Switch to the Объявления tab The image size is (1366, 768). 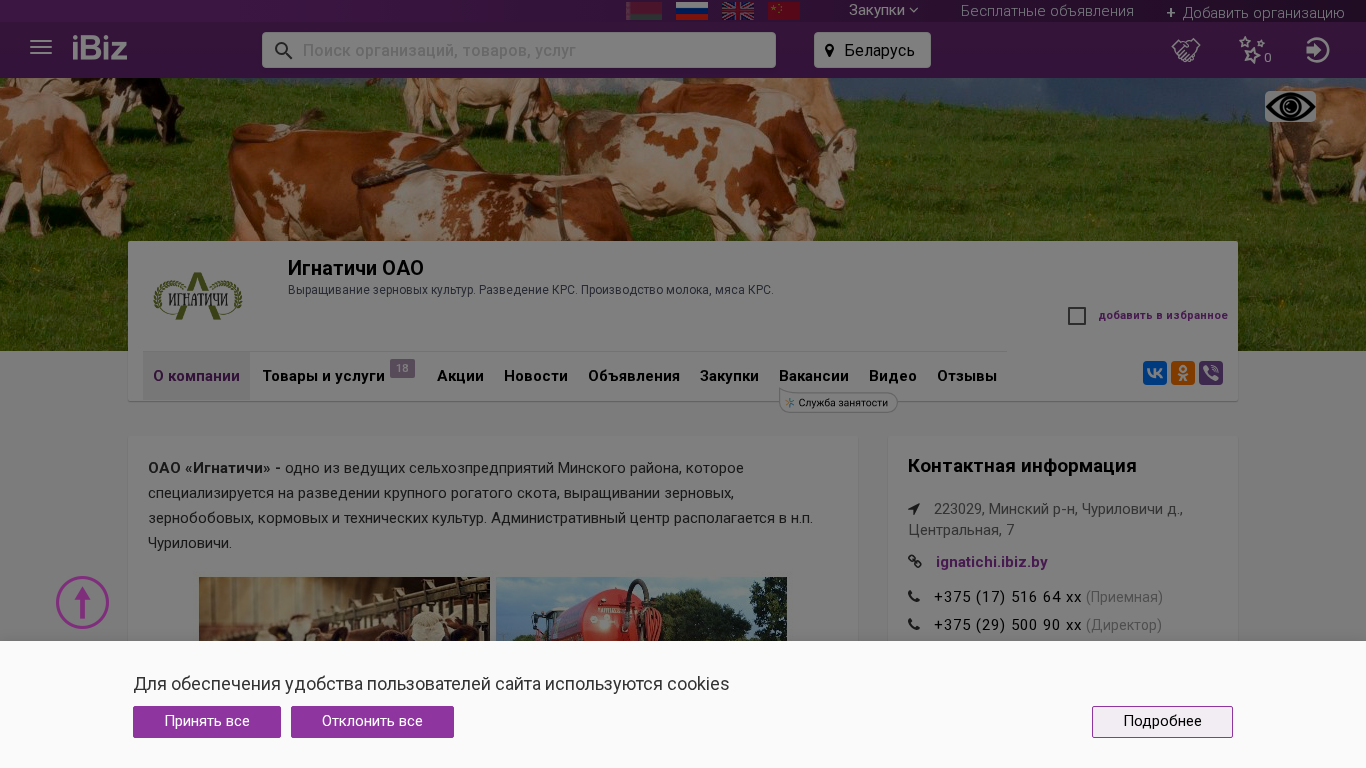pos(634,376)
